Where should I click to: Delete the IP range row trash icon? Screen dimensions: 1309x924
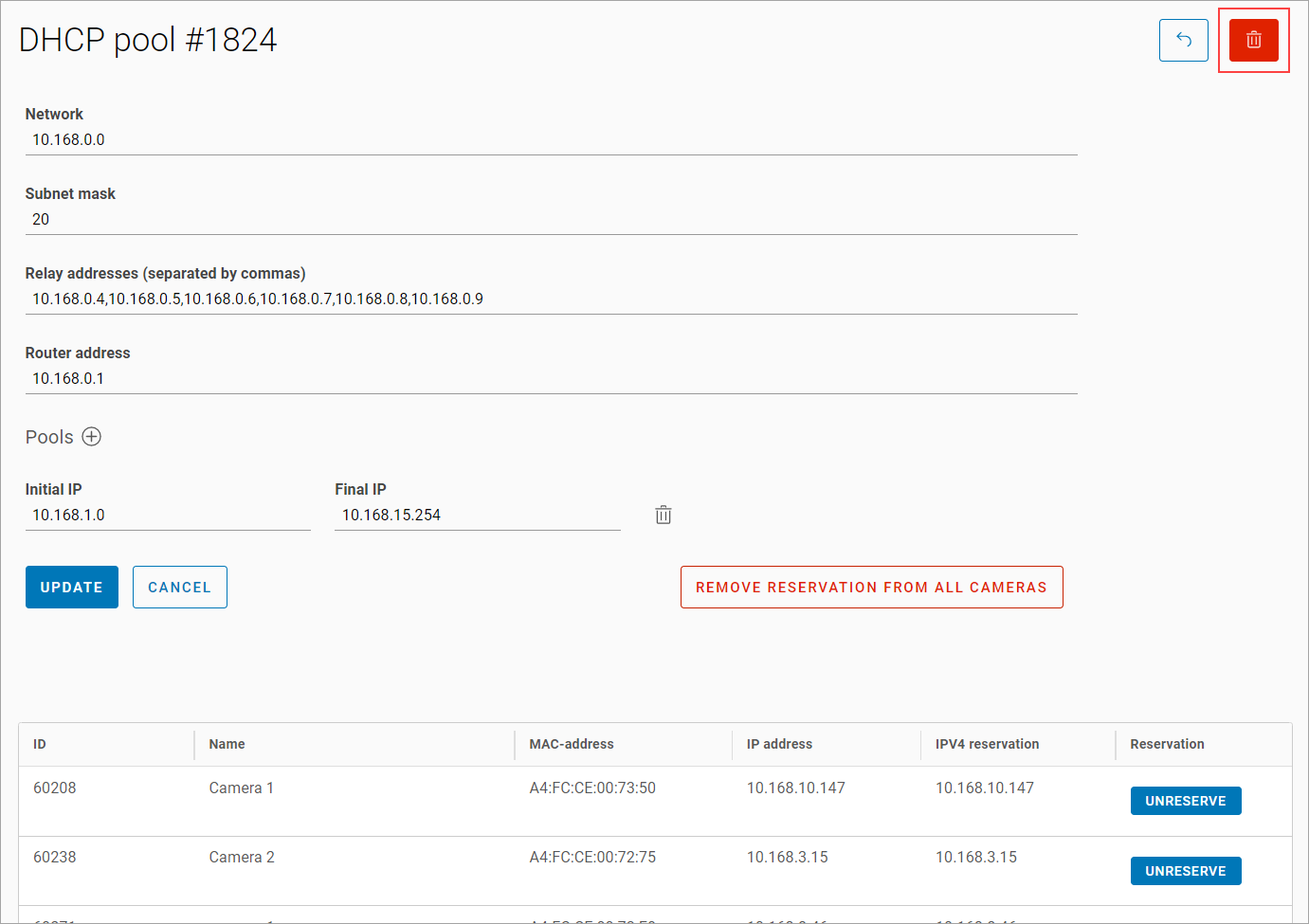(x=664, y=515)
